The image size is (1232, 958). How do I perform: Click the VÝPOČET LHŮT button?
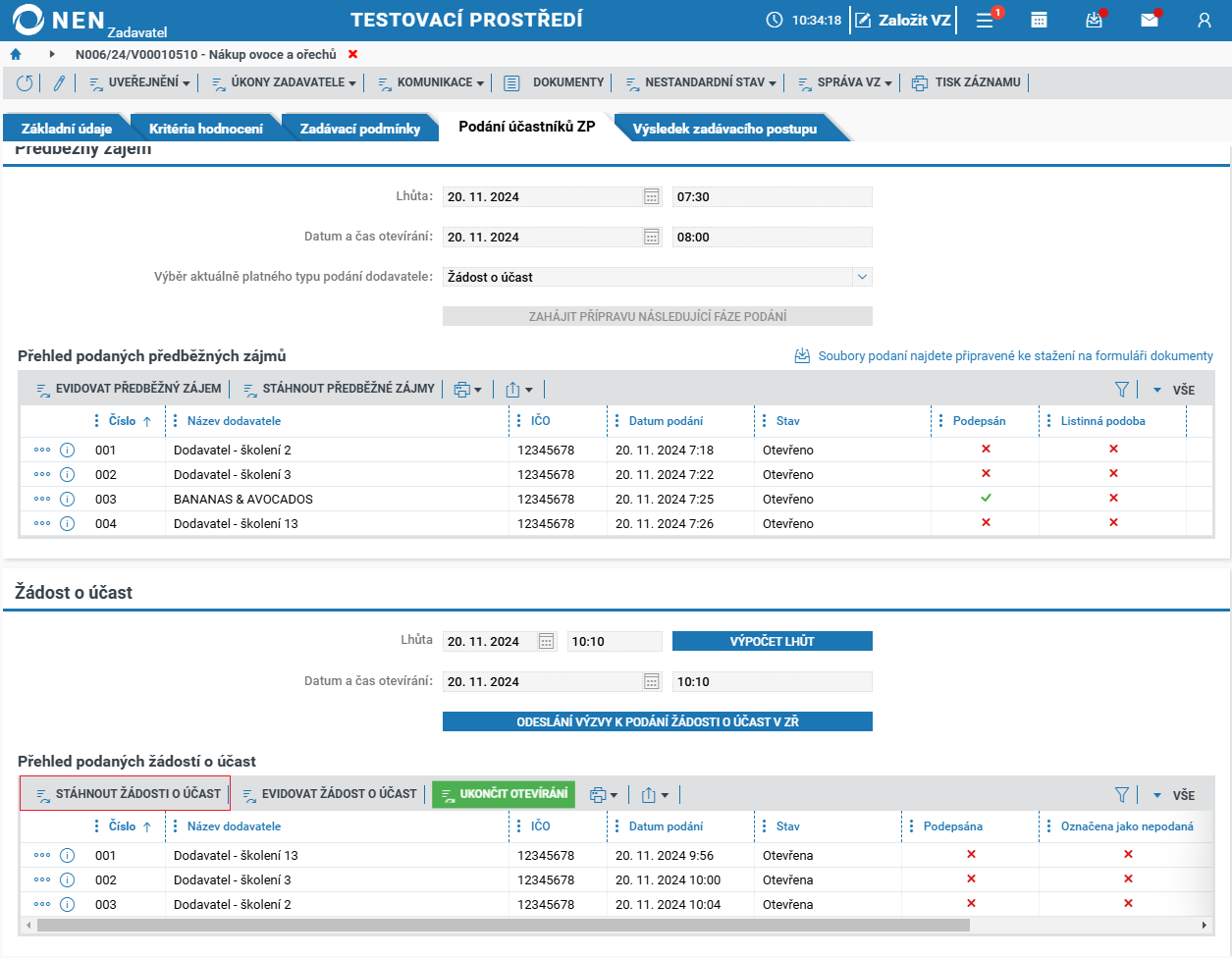[x=773, y=641]
